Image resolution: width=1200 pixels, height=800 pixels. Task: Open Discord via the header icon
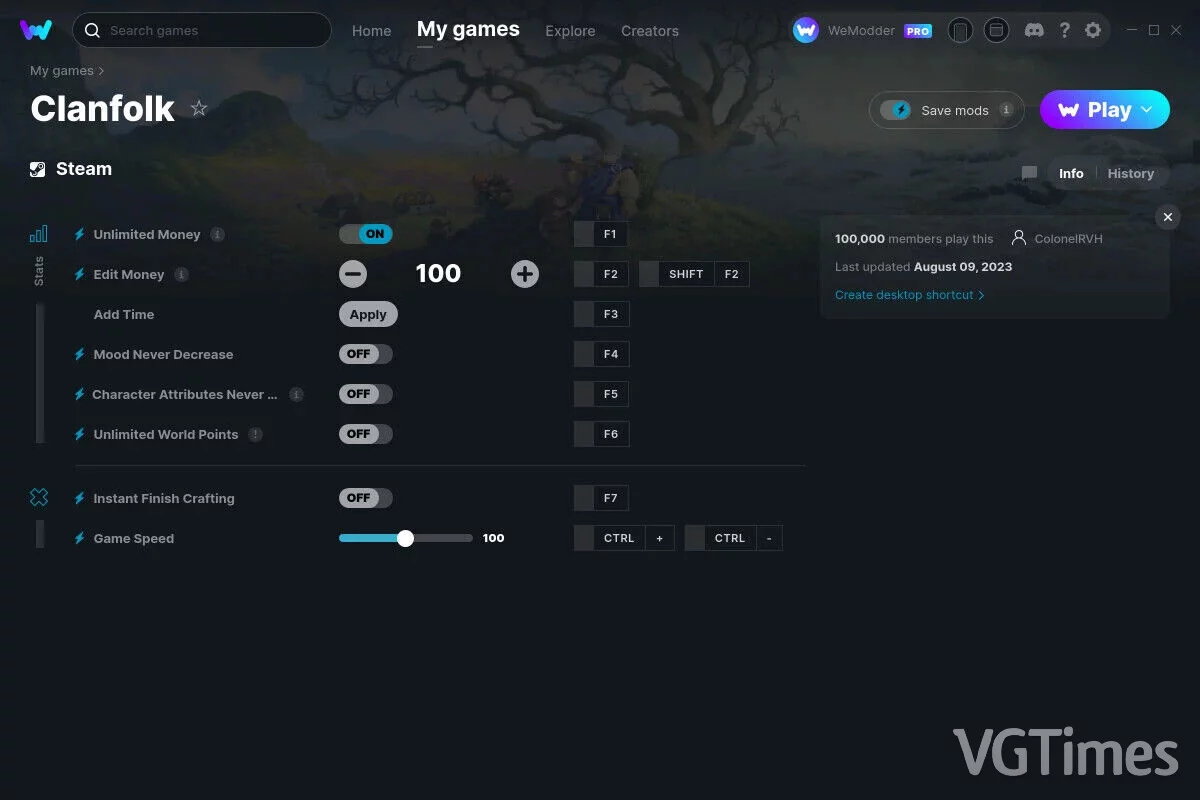(x=1035, y=31)
